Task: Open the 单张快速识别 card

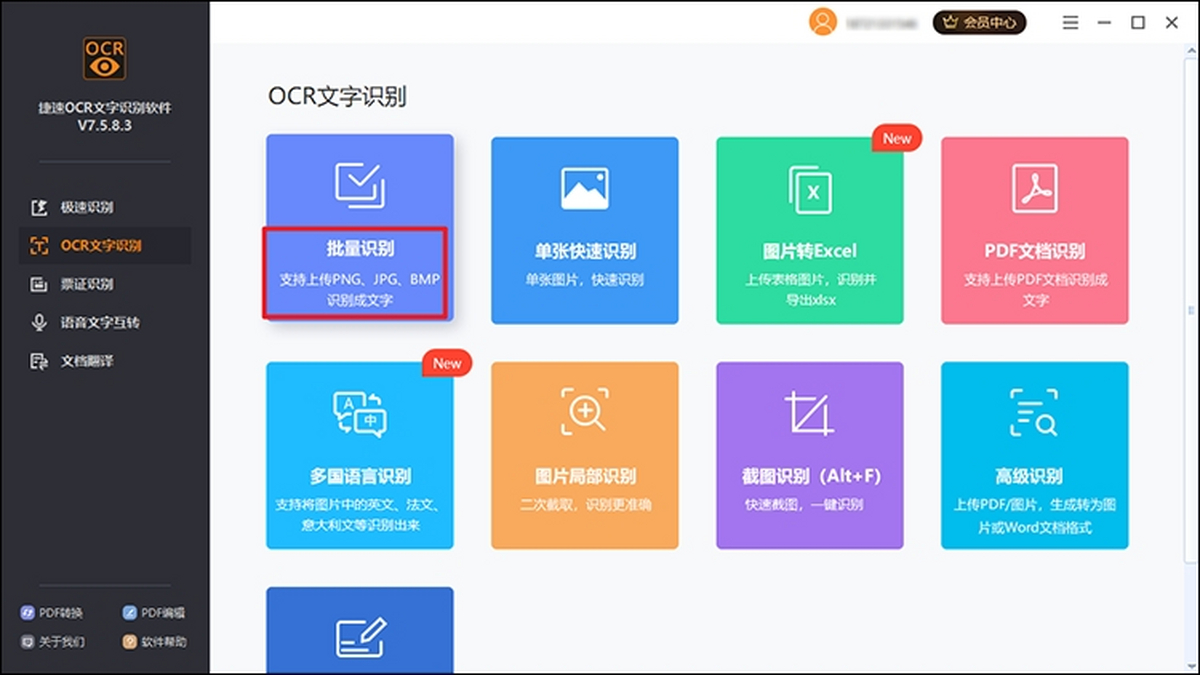Action: pyautogui.click(x=584, y=230)
